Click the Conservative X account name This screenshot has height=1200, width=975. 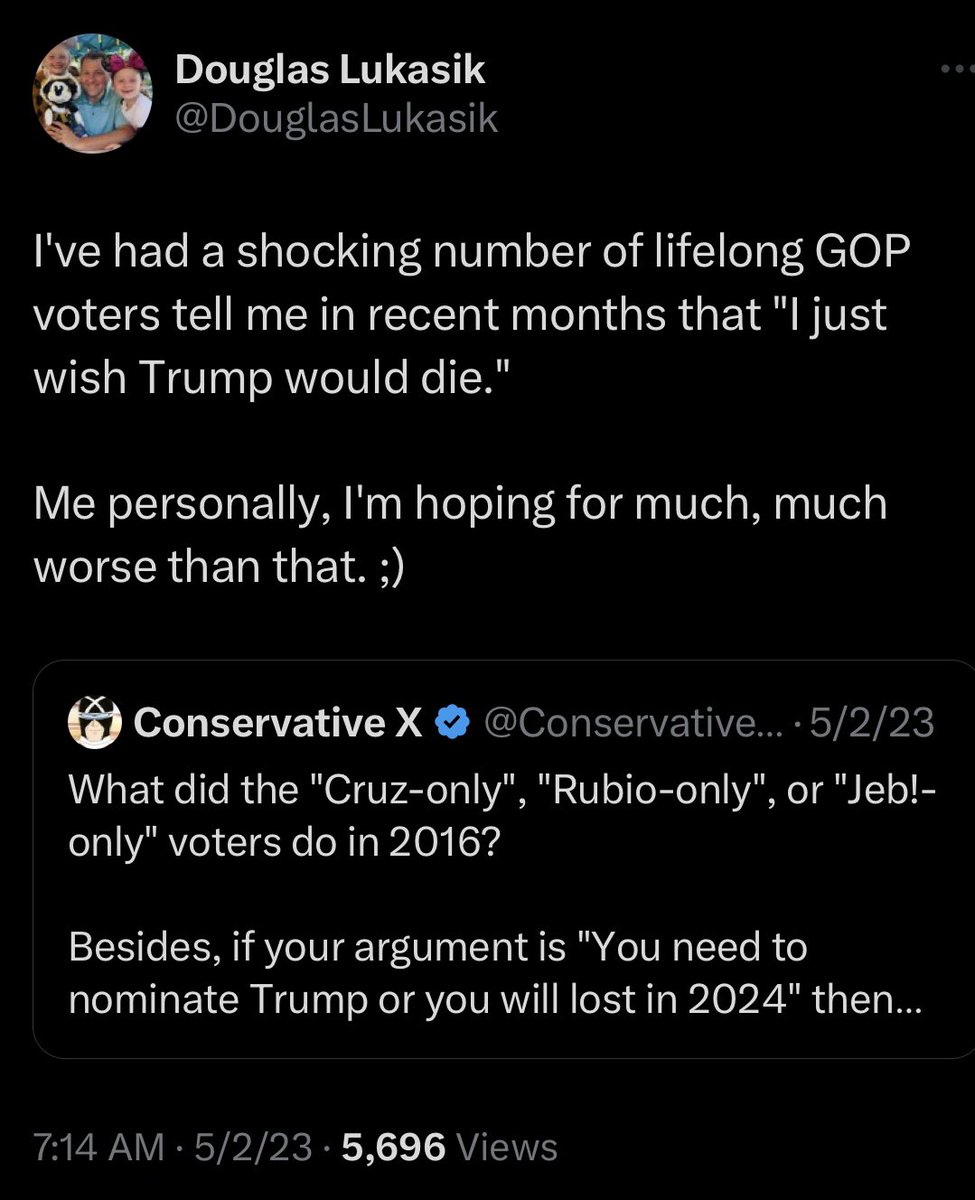tap(277, 722)
